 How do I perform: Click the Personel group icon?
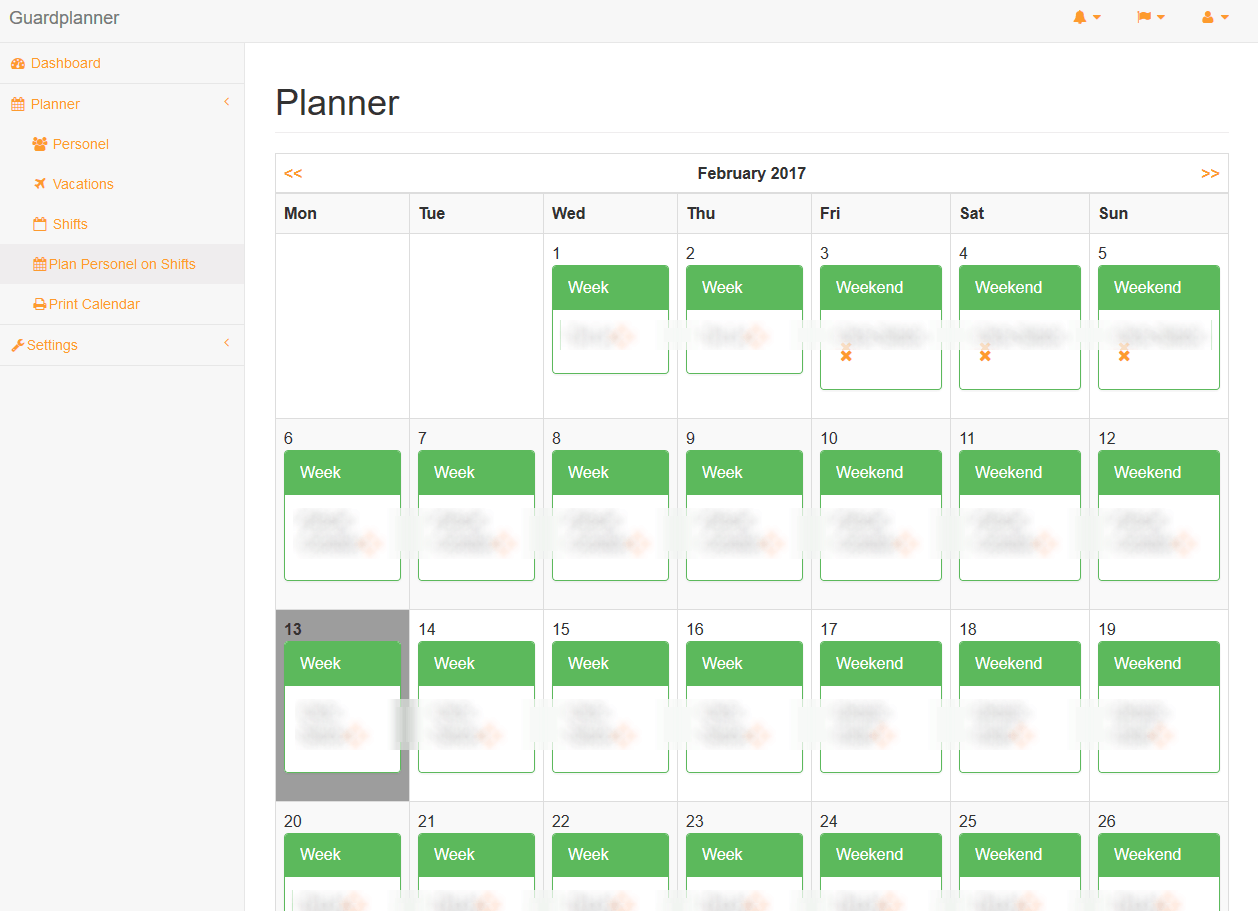40,144
